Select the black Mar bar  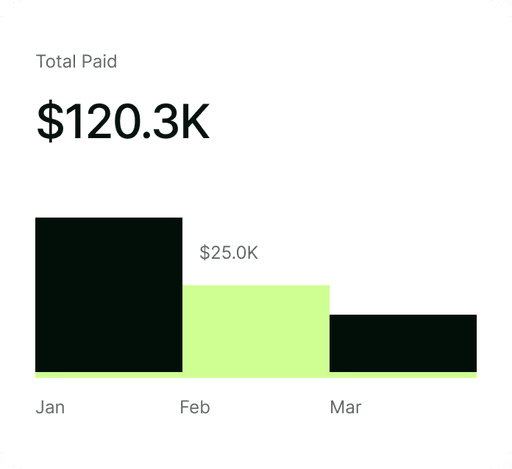[x=403, y=343]
